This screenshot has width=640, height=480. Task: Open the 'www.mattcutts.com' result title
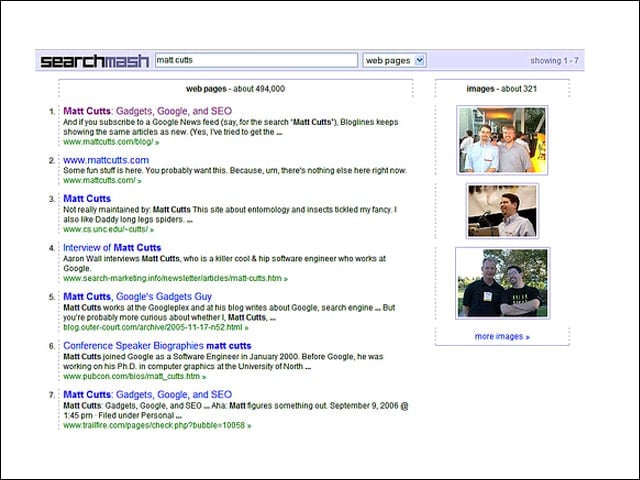click(106, 160)
